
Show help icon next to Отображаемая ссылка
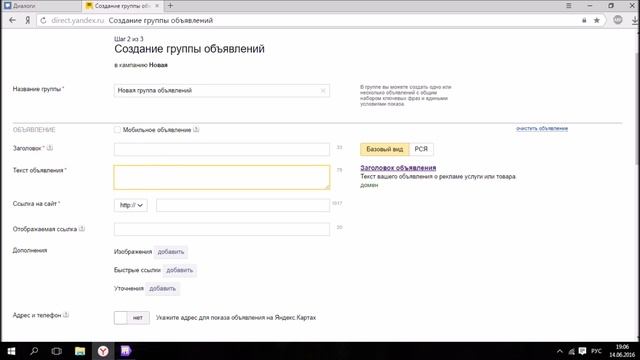(x=82, y=229)
